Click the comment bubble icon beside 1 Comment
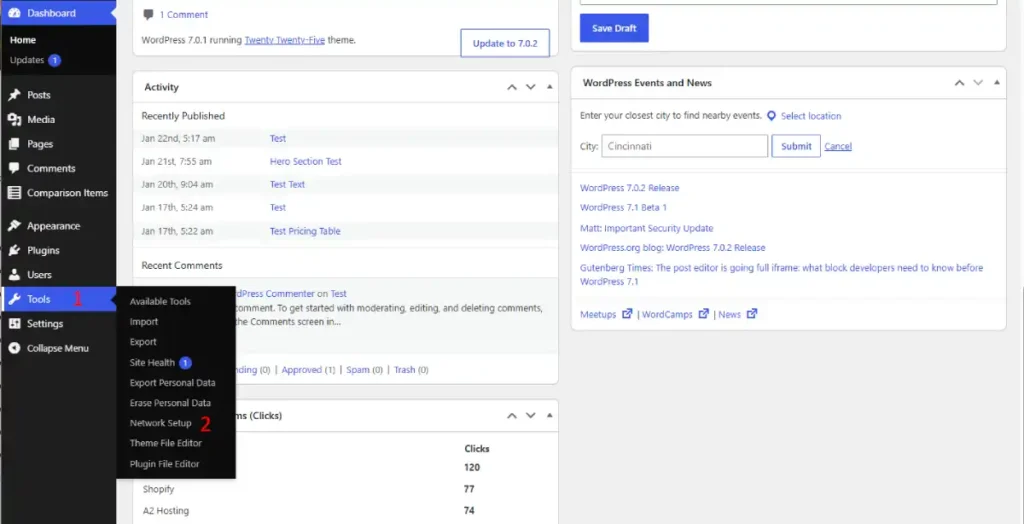This screenshot has height=524, width=1024. click(148, 14)
